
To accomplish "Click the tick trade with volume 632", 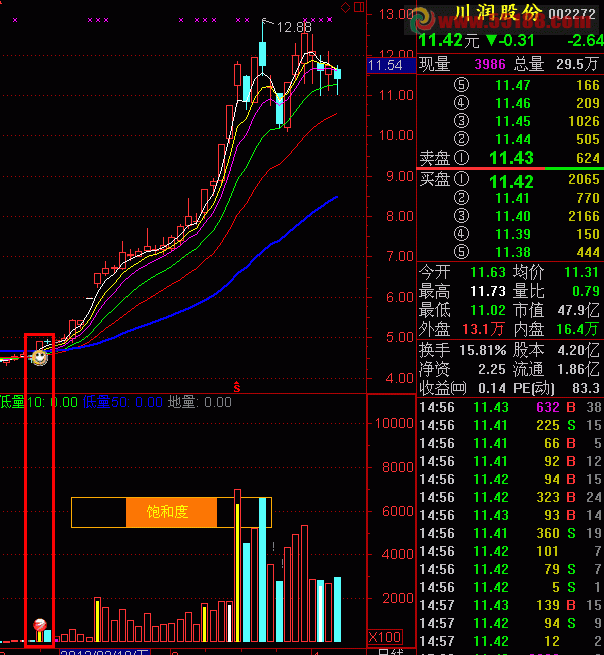I will click(x=510, y=407).
